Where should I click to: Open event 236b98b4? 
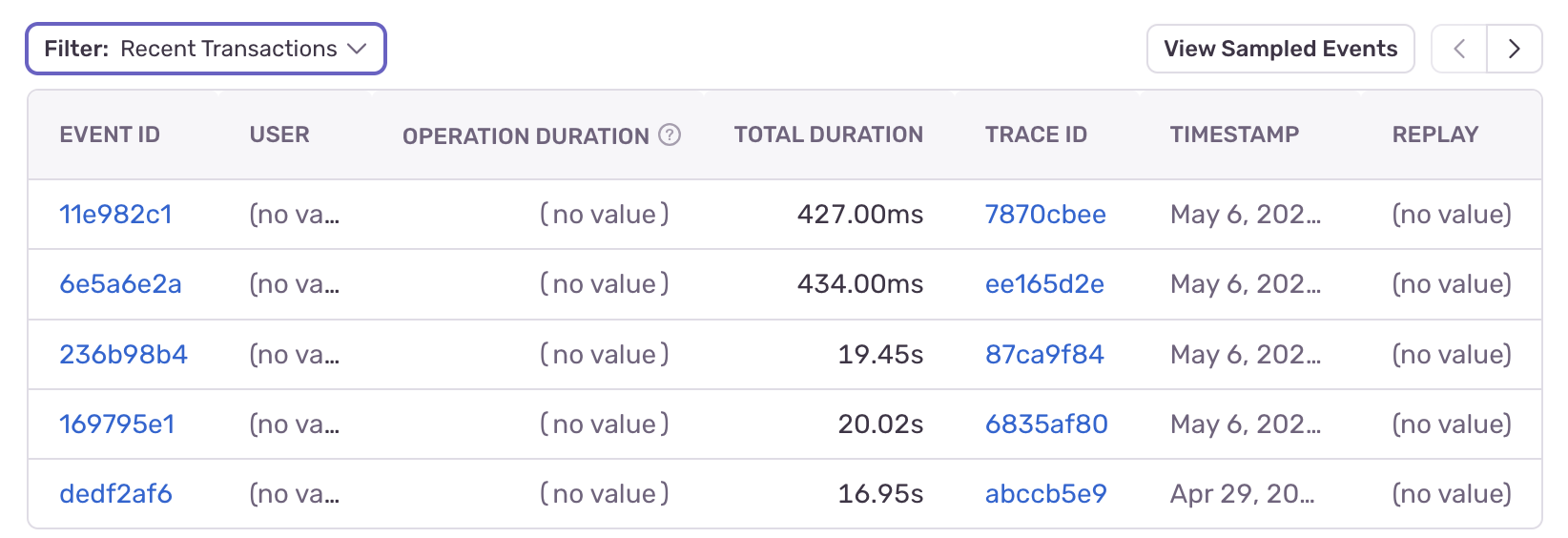[x=123, y=355]
